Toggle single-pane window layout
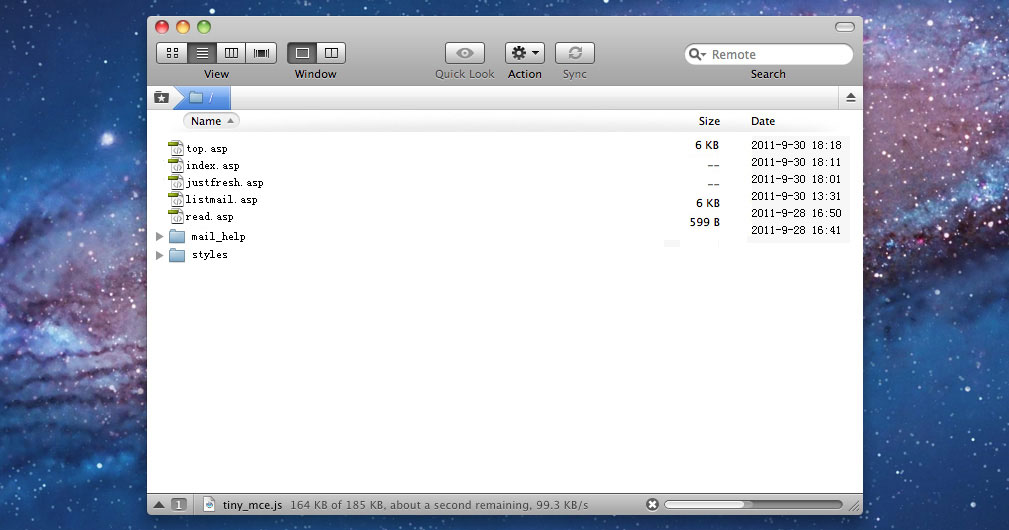The width and height of the screenshot is (1009, 530). tap(303, 53)
